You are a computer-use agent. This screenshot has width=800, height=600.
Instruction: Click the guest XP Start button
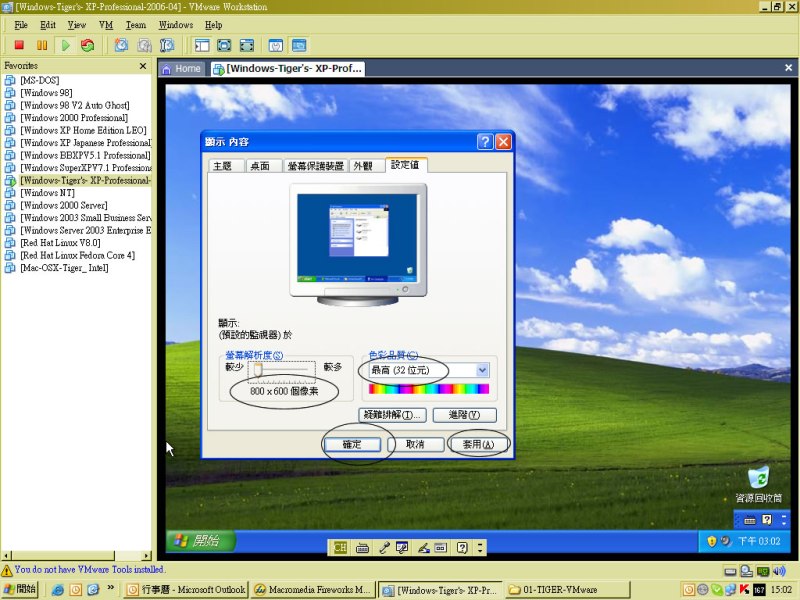[201, 541]
